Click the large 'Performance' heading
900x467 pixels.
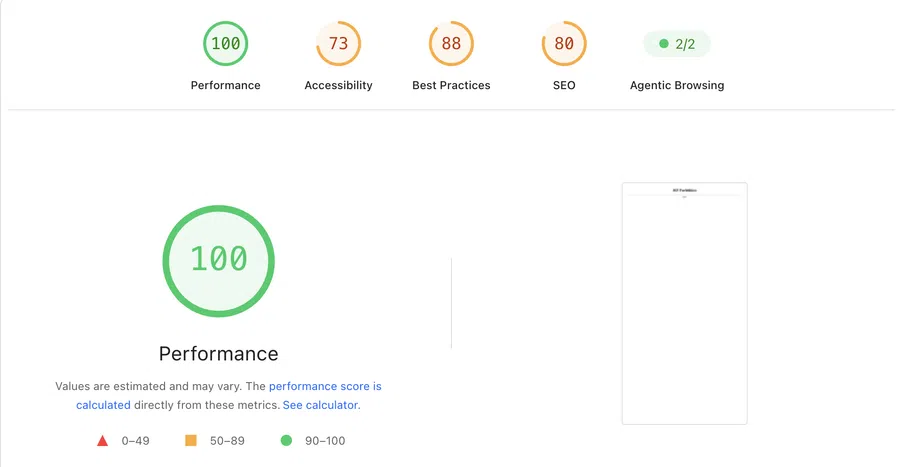tap(219, 353)
